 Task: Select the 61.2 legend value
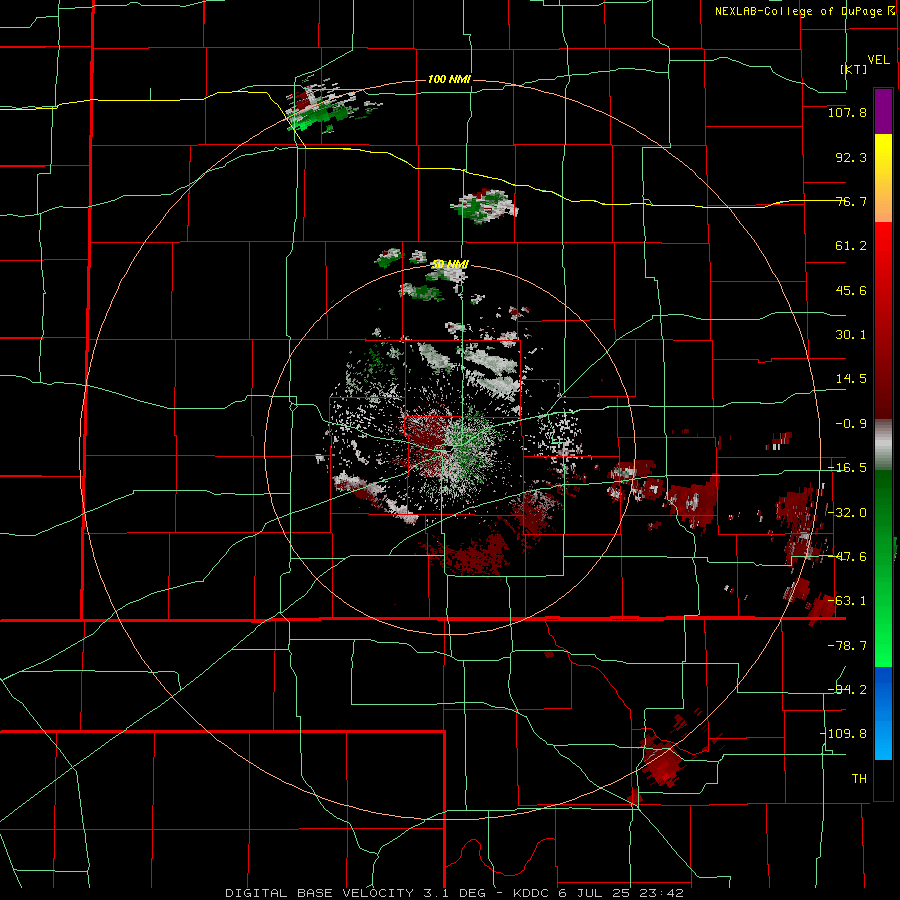(x=851, y=246)
